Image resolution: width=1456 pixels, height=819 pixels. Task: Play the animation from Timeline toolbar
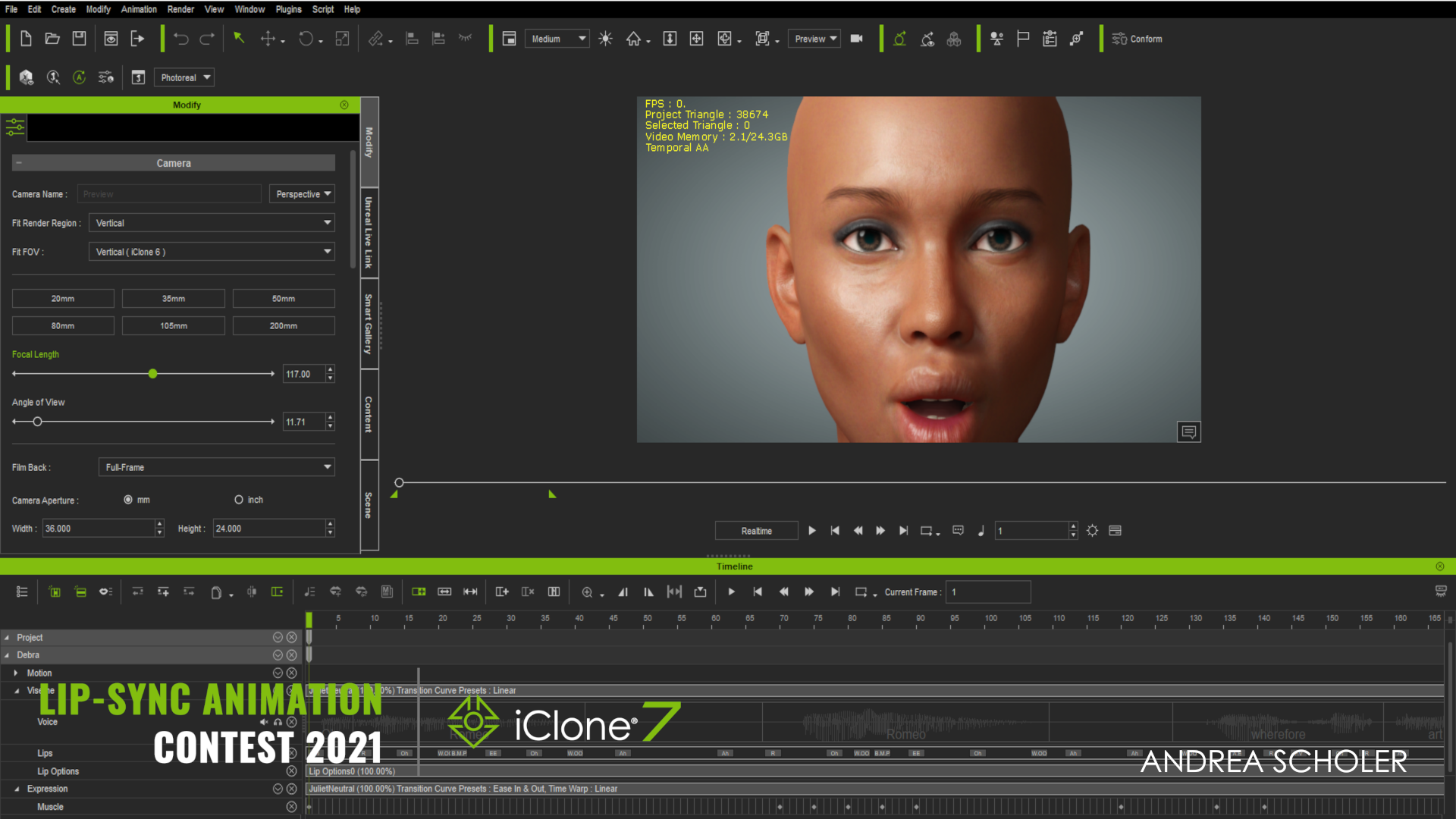point(731,591)
